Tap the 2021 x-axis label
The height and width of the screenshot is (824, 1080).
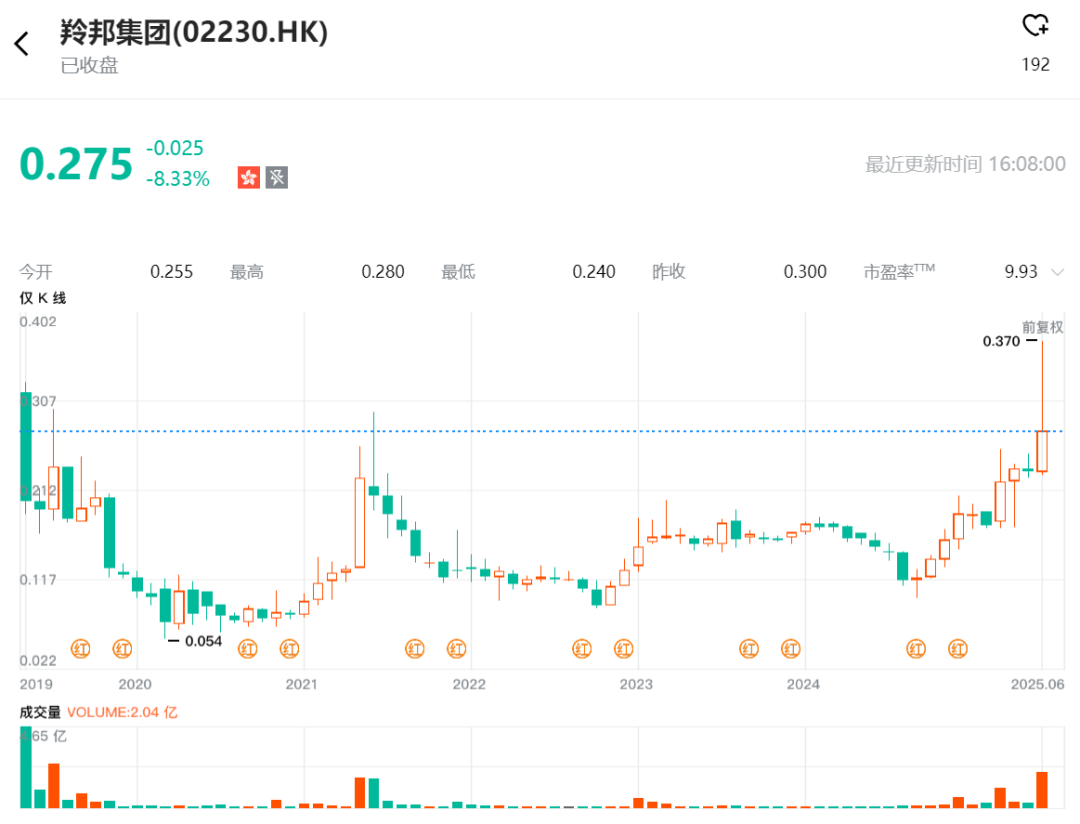302,684
